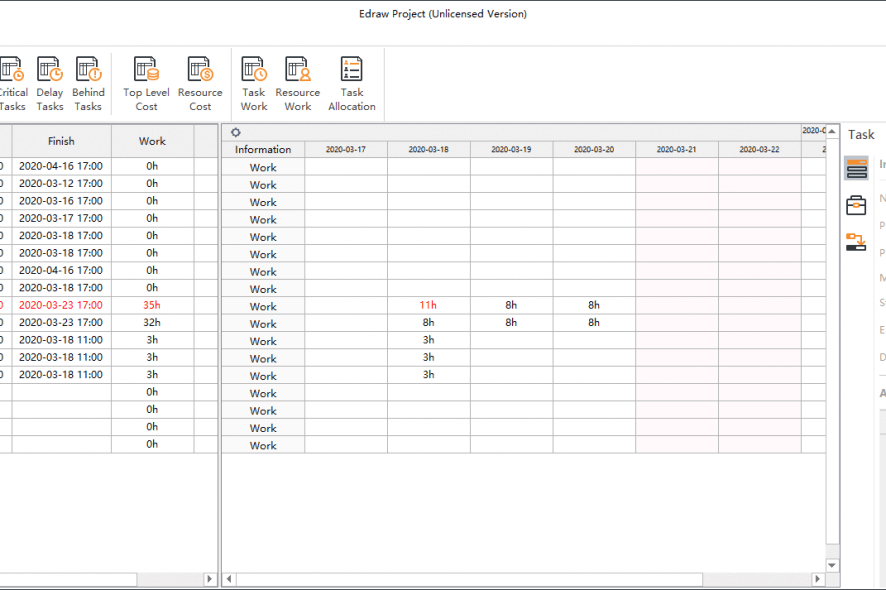Click the gear settings icon above Information
Screen dimensions: 886x590
[236, 132]
